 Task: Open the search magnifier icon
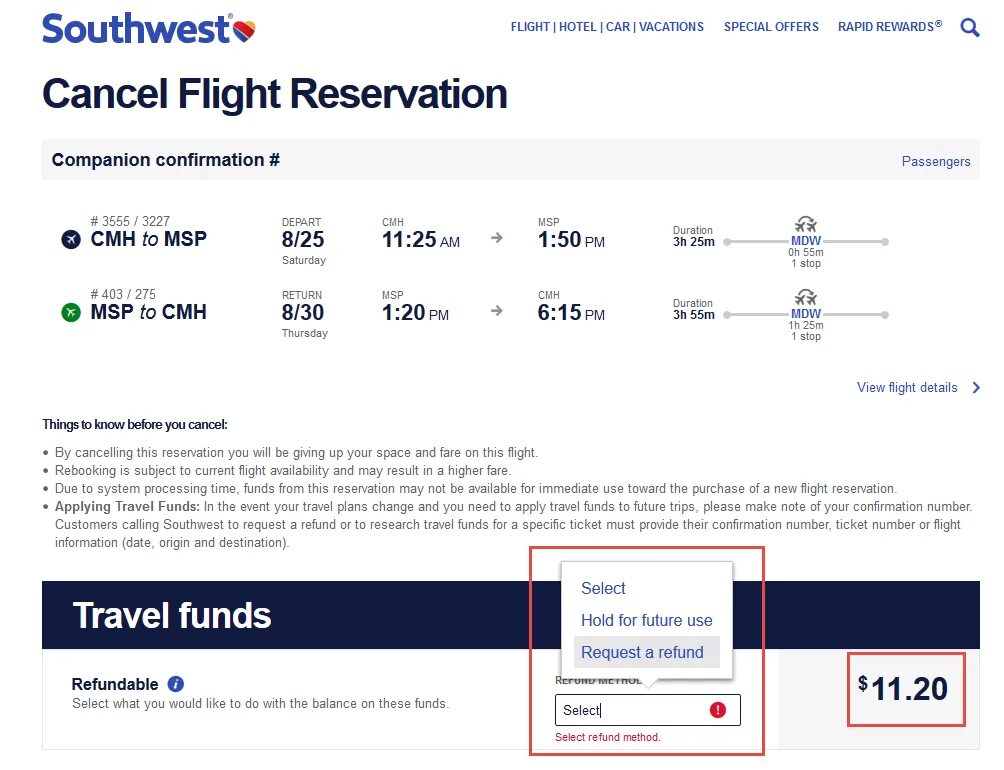pos(969,28)
